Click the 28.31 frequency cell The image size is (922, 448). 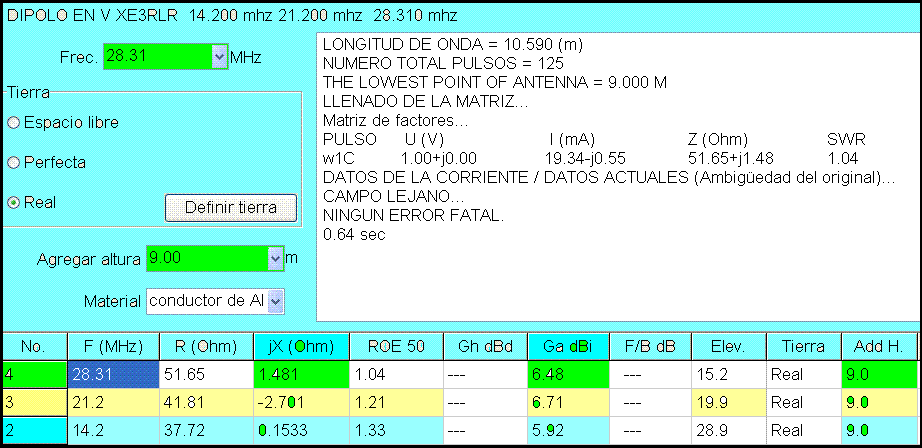tap(112, 374)
